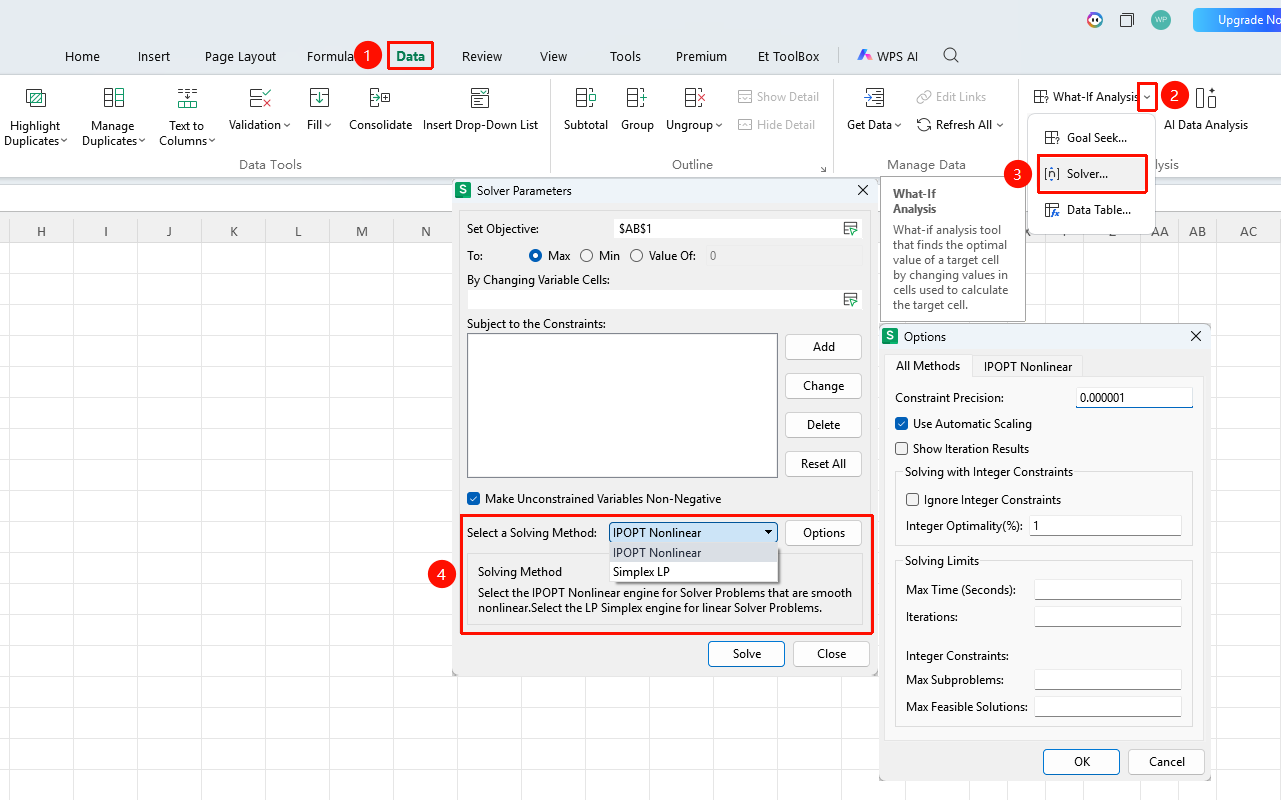This screenshot has width=1281, height=800.
Task: Click the user avatar icon
Action: tap(1161, 20)
